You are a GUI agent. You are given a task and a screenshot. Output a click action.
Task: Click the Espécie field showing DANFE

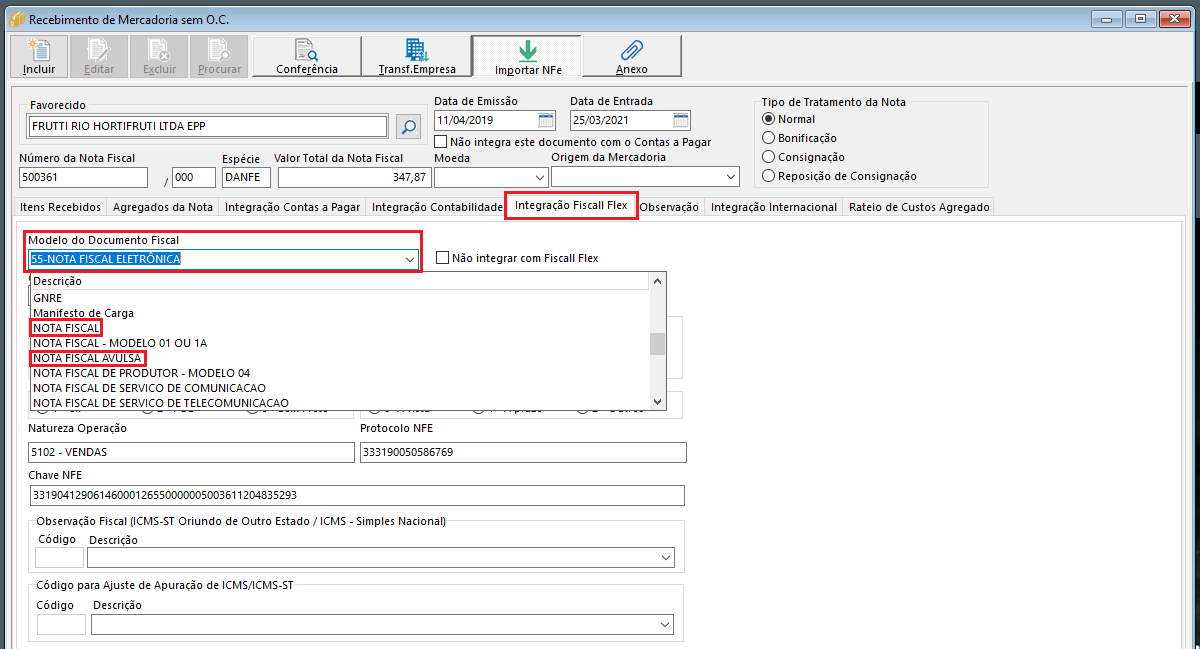[x=246, y=177]
